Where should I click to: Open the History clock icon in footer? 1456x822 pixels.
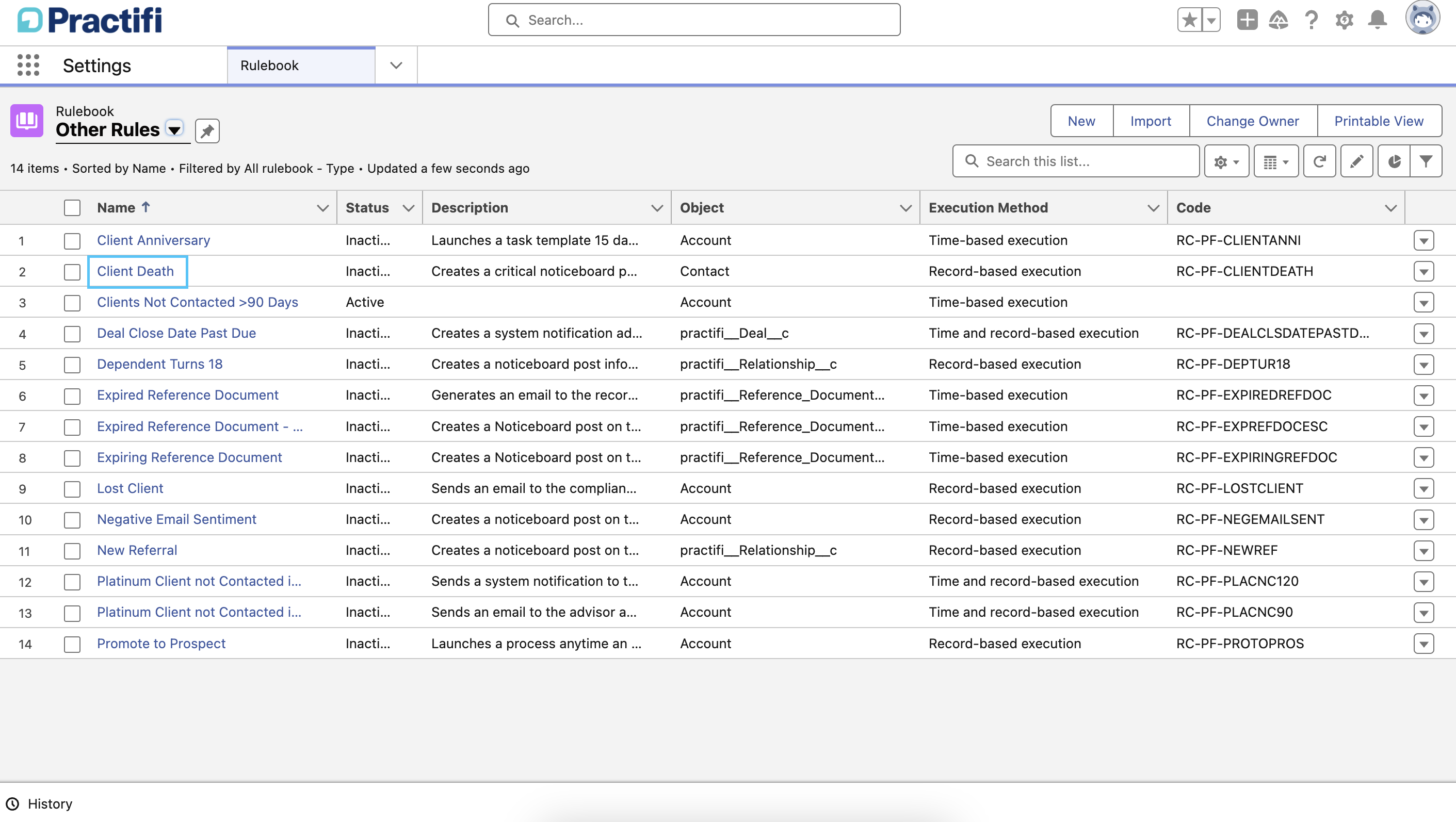pos(12,803)
